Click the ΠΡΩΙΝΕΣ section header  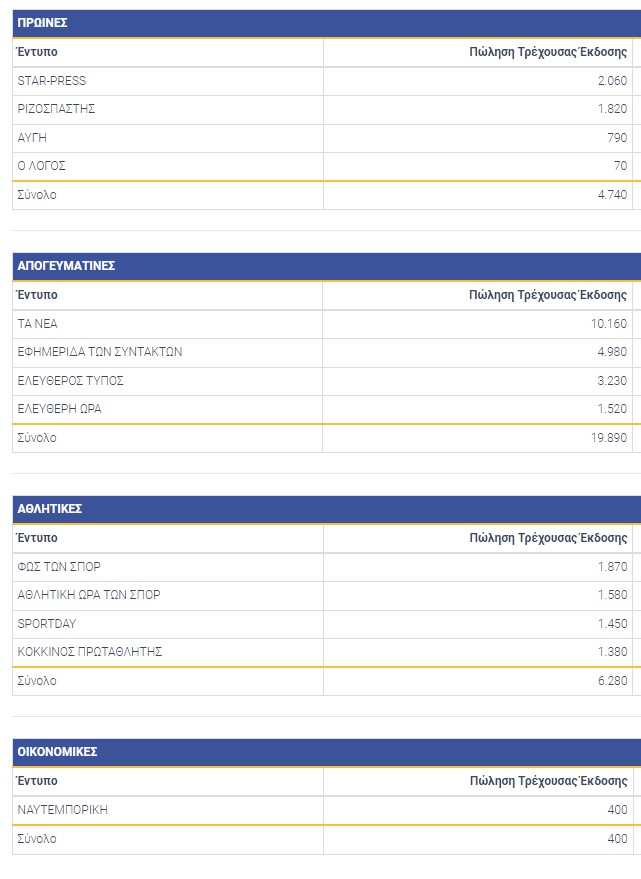coord(43,23)
